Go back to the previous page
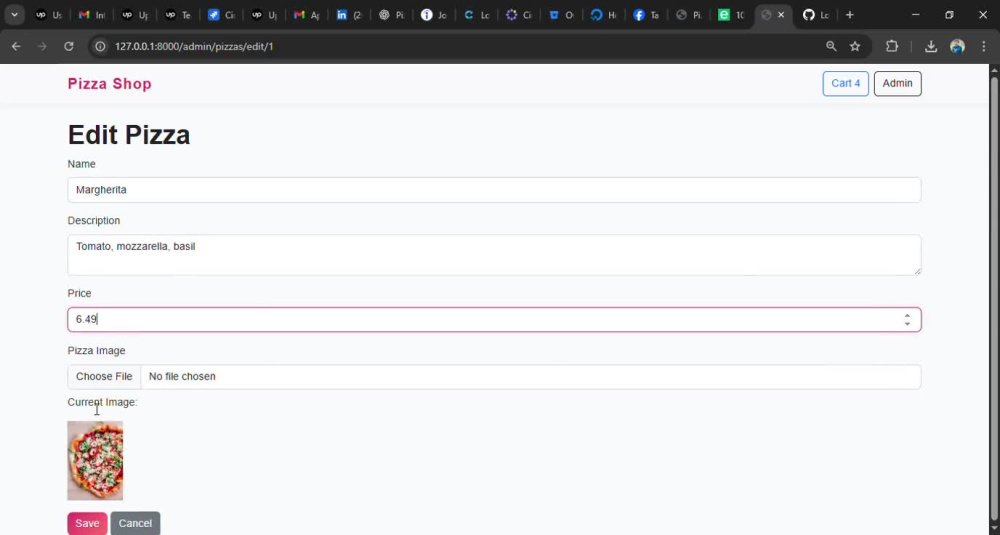This screenshot has height=535, width=1000. point(16,47)
